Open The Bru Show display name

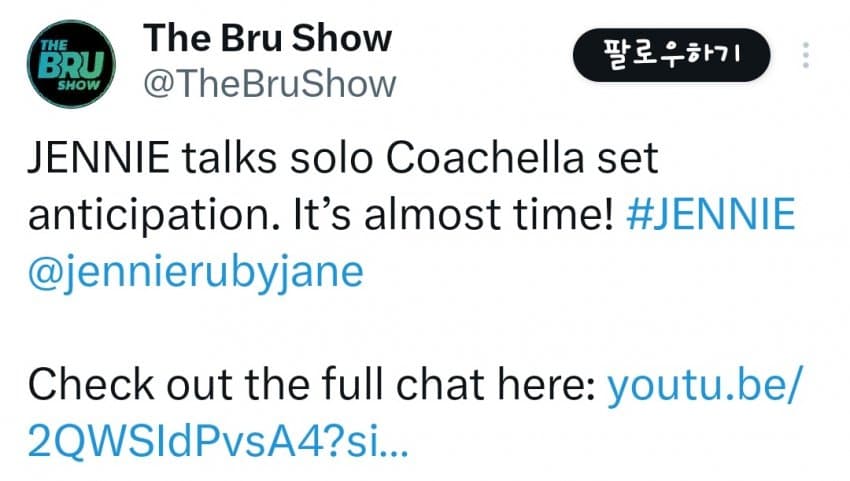pos(268,38)
